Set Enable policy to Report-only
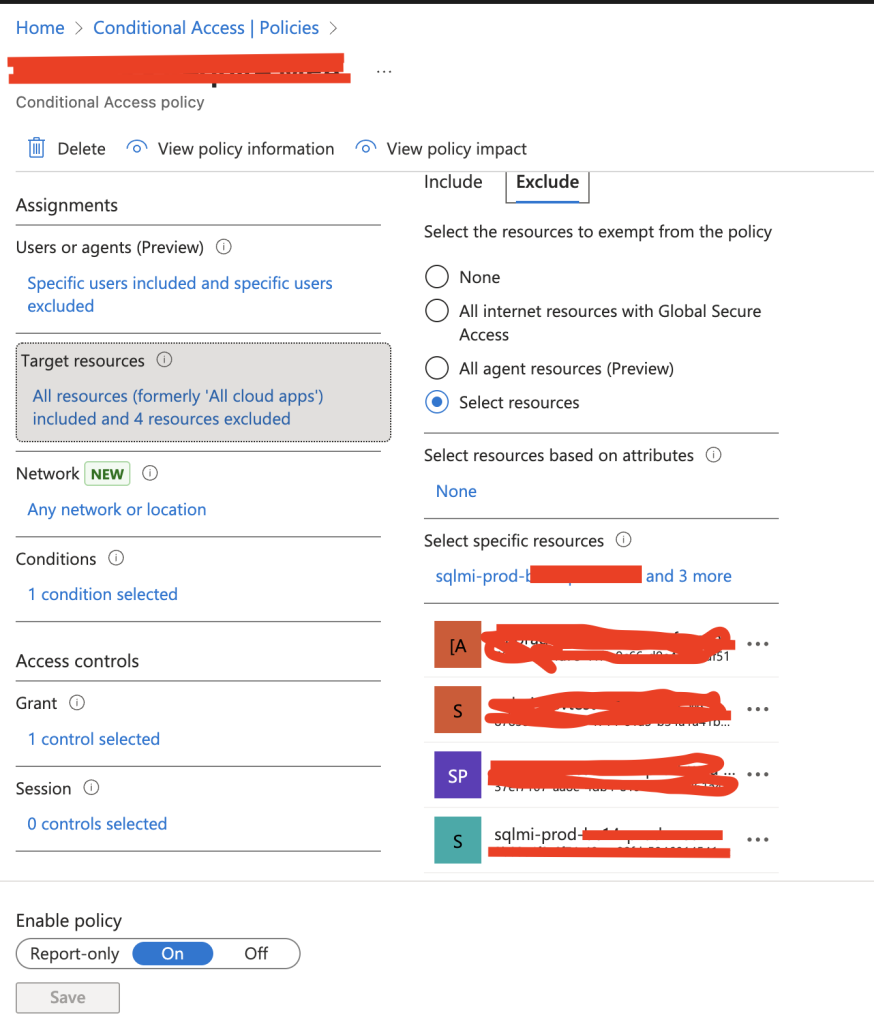 (x=75, y=954)
